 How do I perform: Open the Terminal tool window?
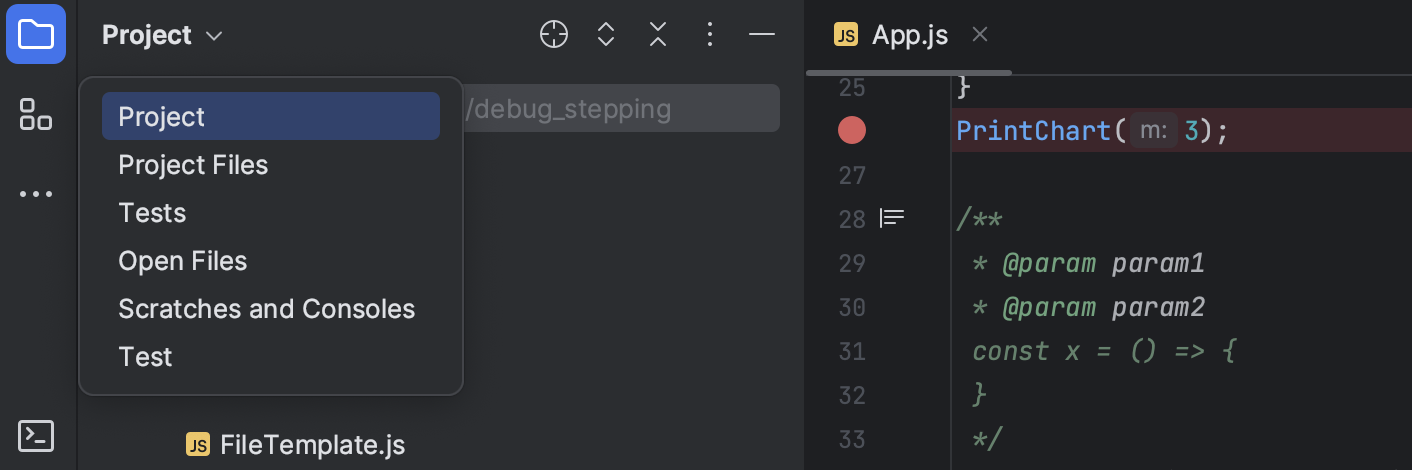[36, 435]
